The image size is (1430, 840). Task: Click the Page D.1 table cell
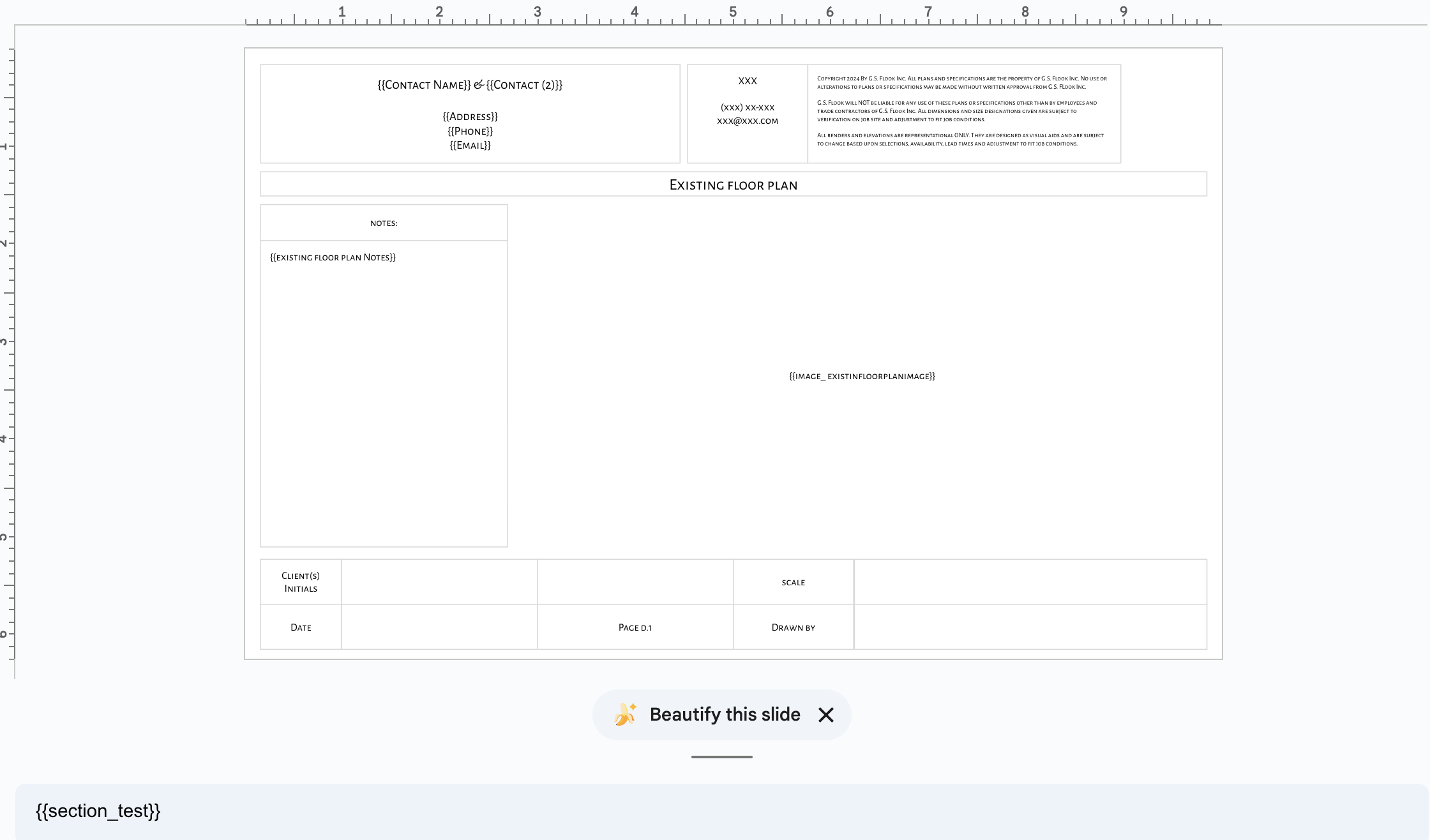(x=635, y=627)
